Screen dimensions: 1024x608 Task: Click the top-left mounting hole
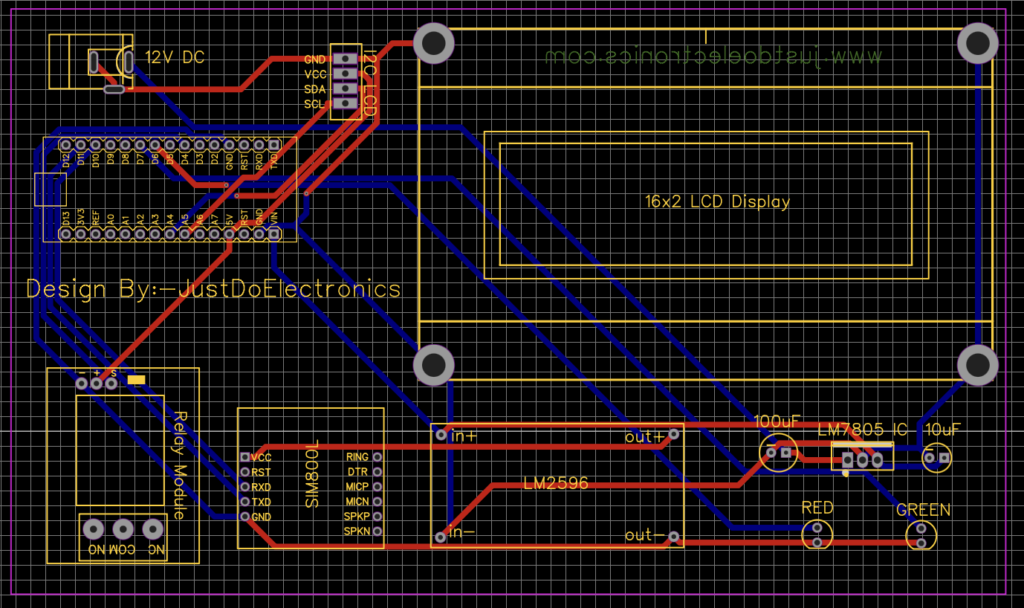click(x=434, y=44)
